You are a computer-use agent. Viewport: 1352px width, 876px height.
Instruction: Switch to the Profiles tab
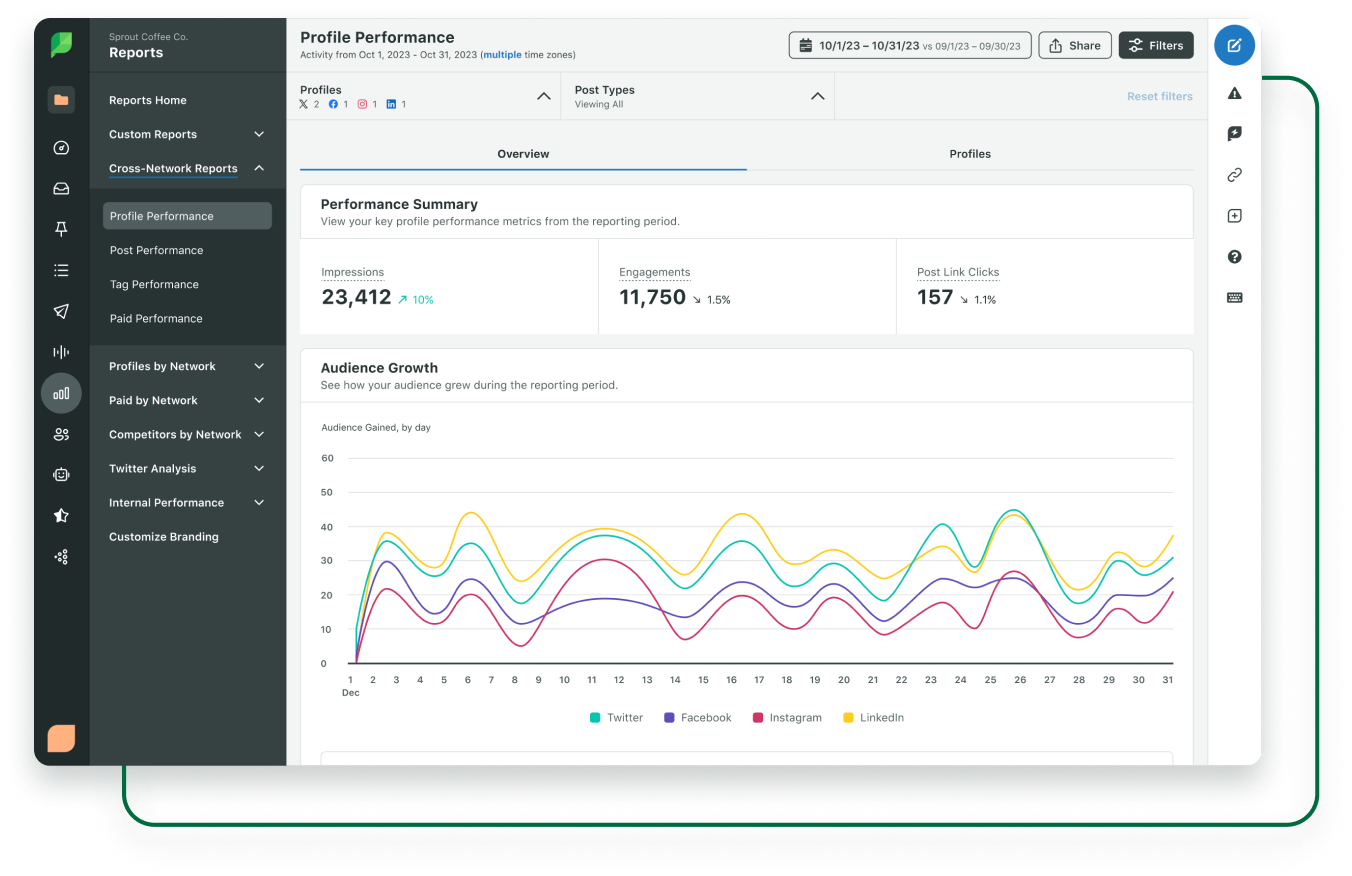click(970, 154)
